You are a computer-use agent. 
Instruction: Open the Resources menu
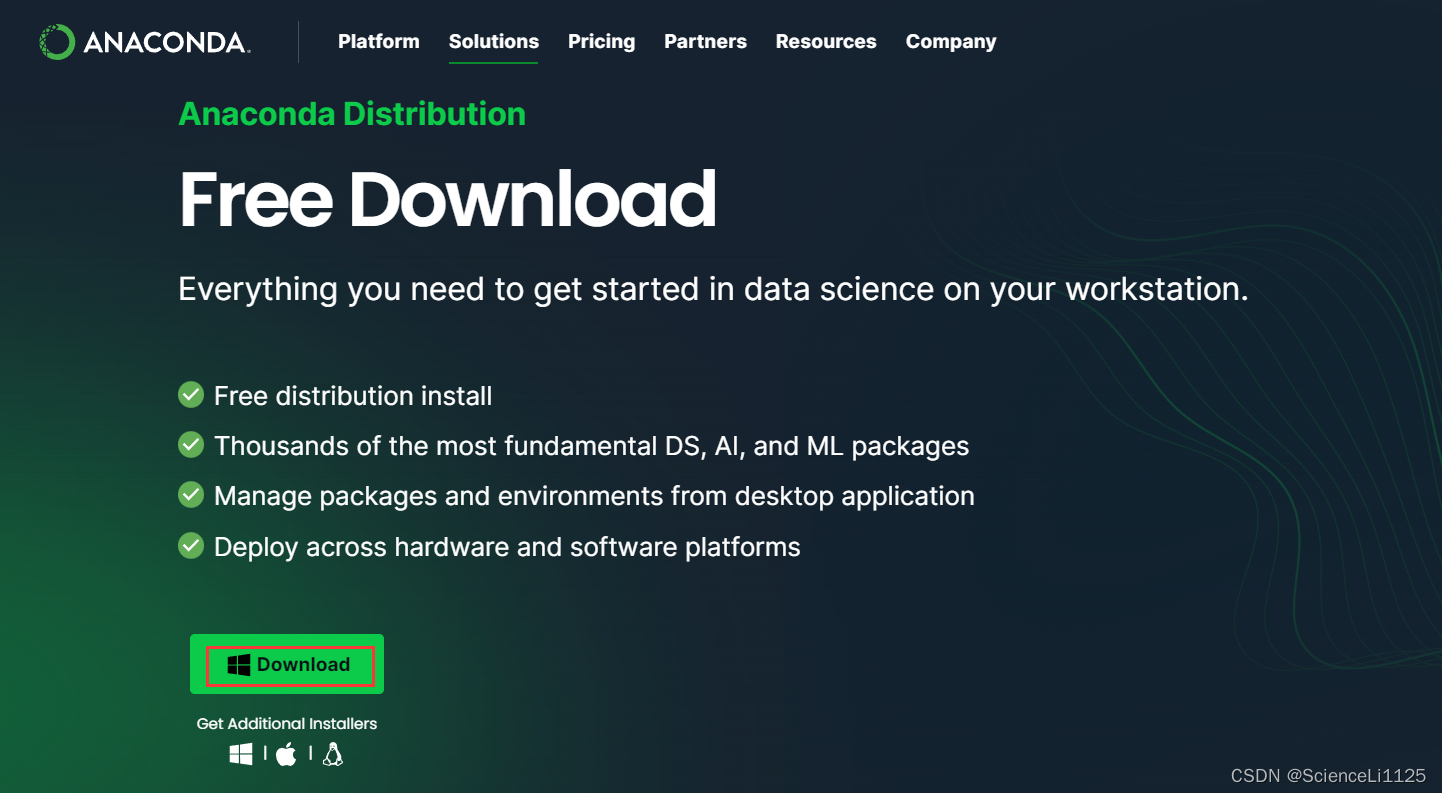click(826, 42)
